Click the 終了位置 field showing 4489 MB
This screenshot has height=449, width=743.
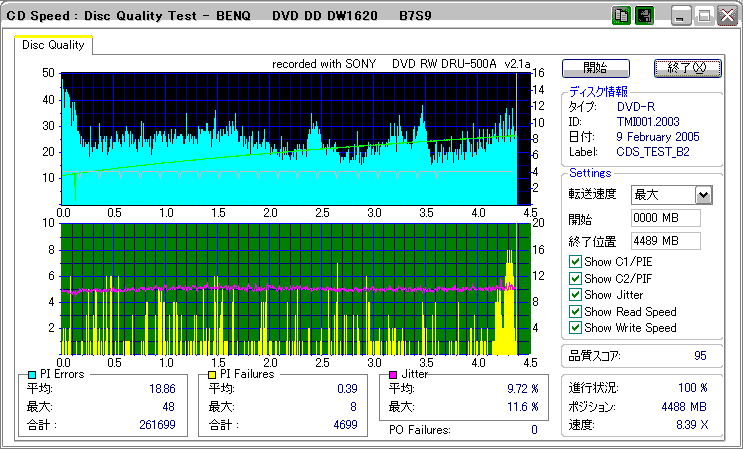click(665, 241)
